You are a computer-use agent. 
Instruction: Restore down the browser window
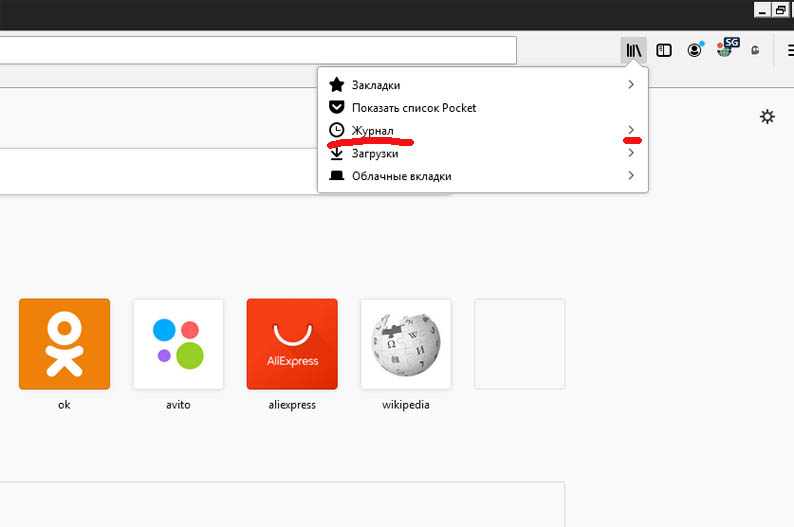[780, 10]
